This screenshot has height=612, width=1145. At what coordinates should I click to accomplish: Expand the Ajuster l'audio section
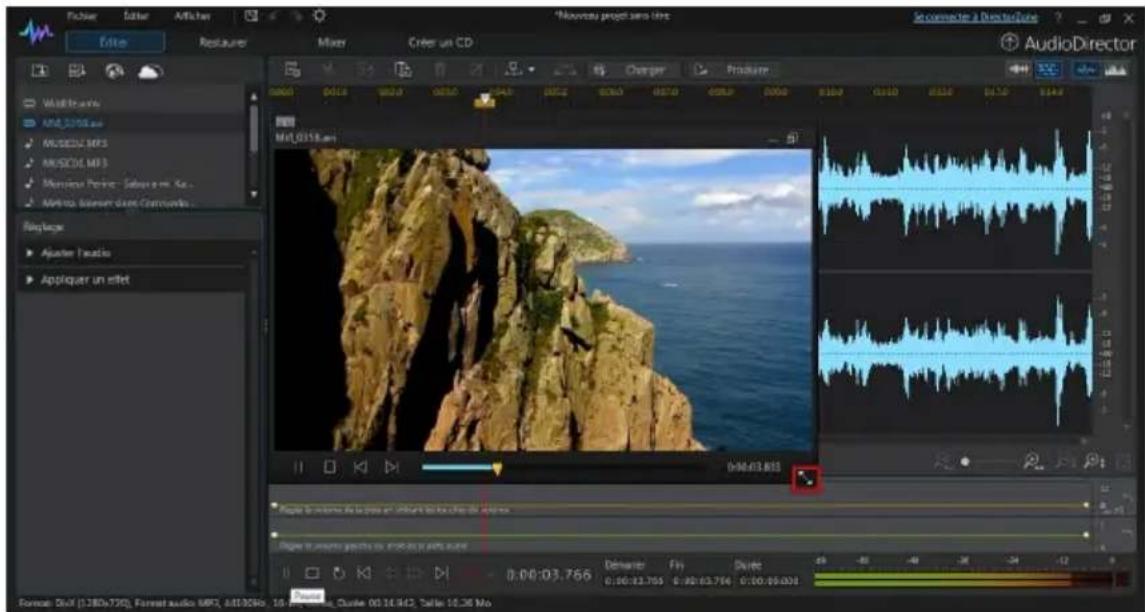(137, 253)
